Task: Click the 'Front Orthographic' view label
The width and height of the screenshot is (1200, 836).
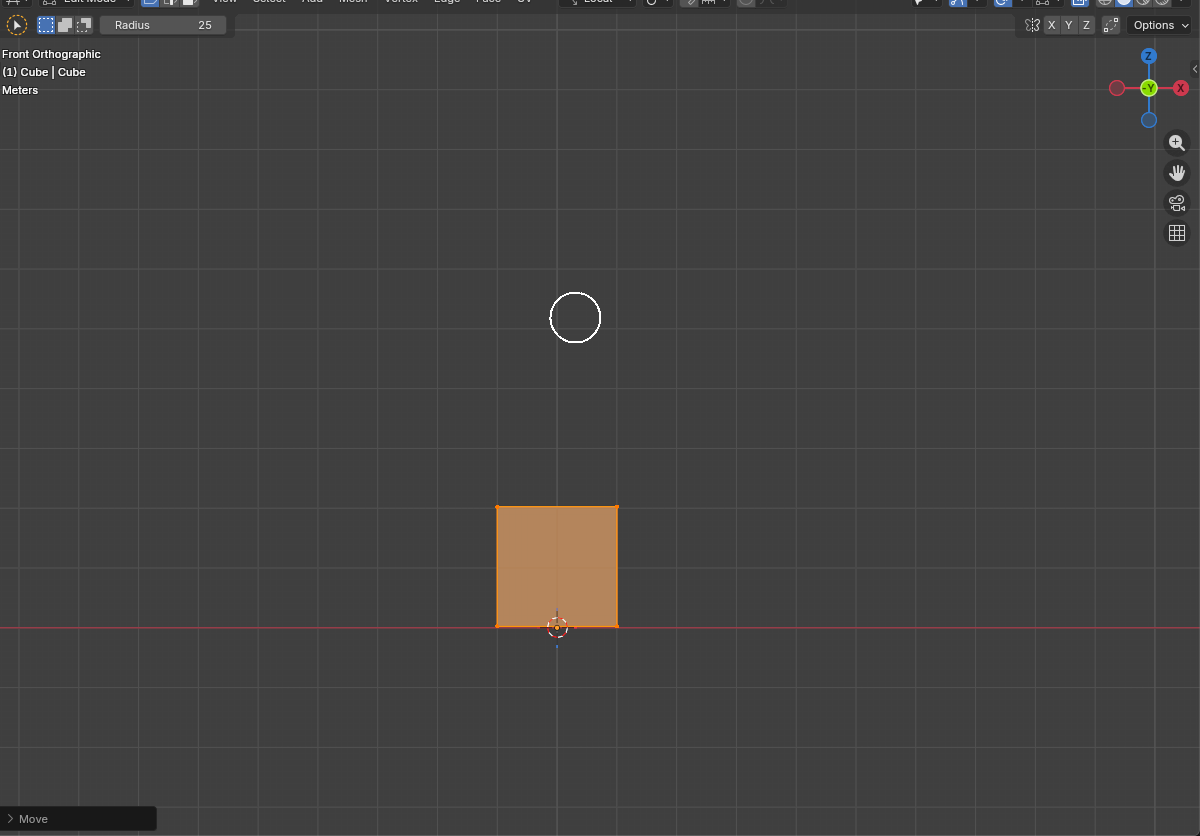Action: 51,54
